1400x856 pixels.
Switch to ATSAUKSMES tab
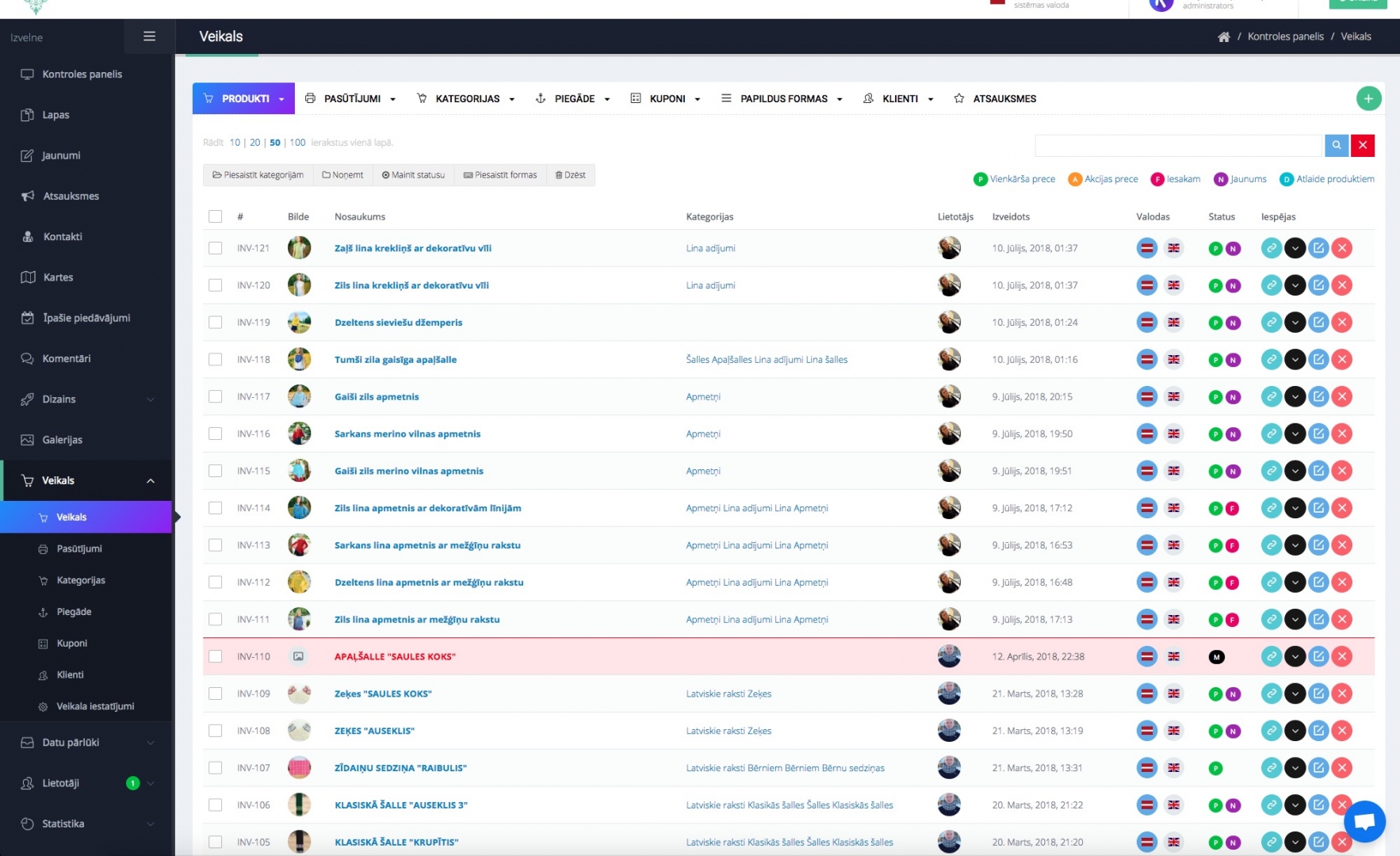(995, 98)
